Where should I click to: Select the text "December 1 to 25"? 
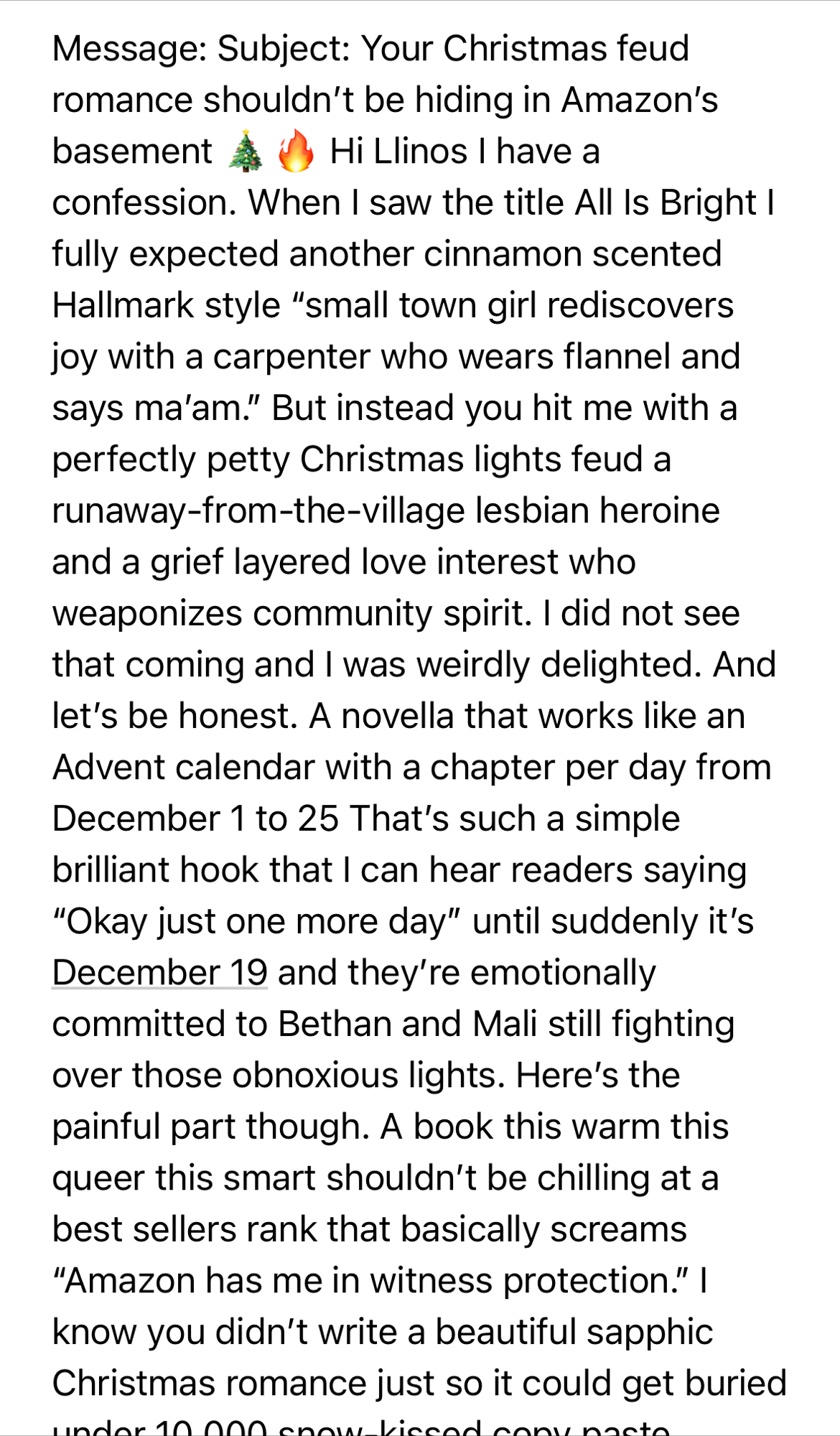[x=195, y=819]
